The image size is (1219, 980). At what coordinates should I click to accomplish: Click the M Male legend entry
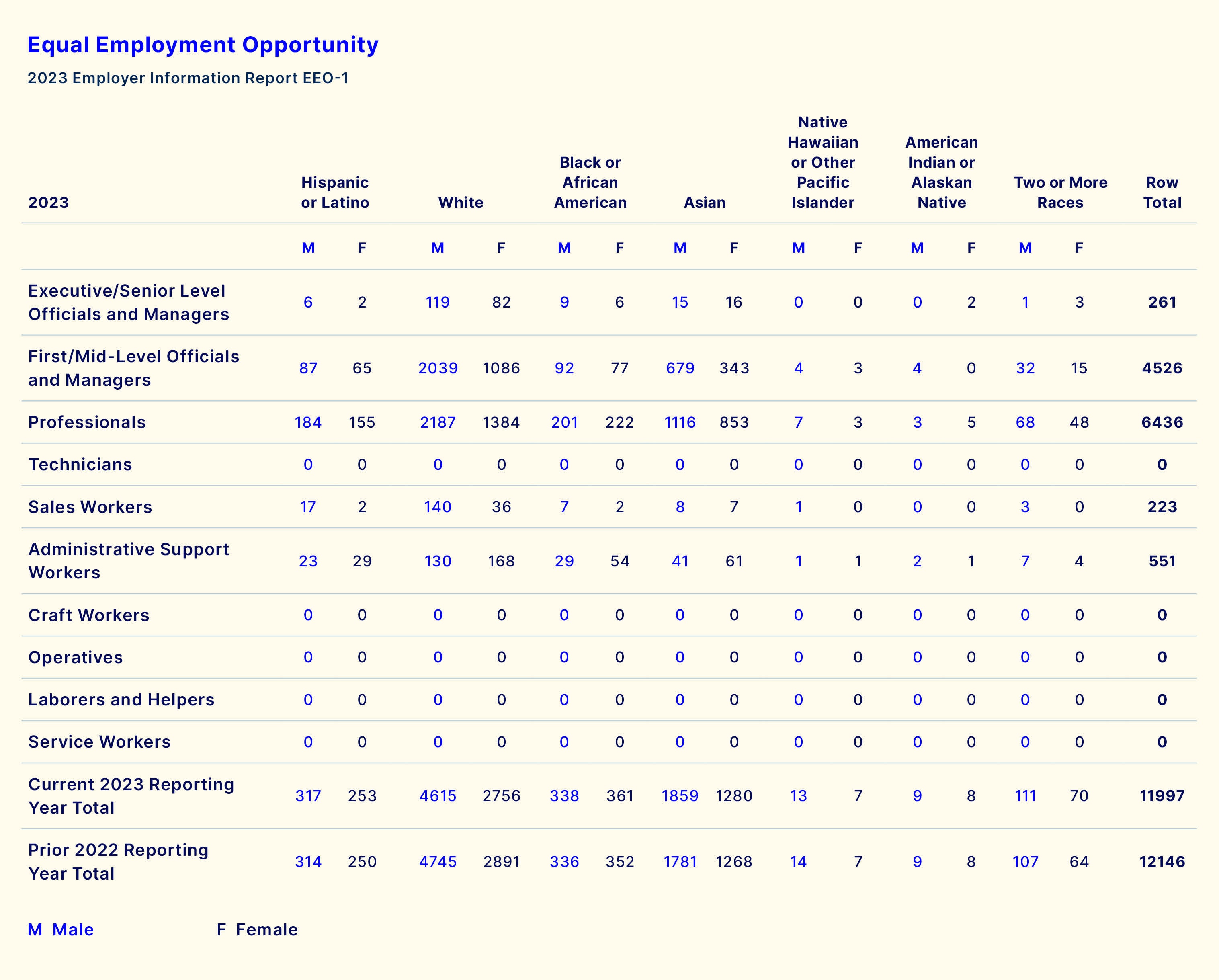(61, 930)
